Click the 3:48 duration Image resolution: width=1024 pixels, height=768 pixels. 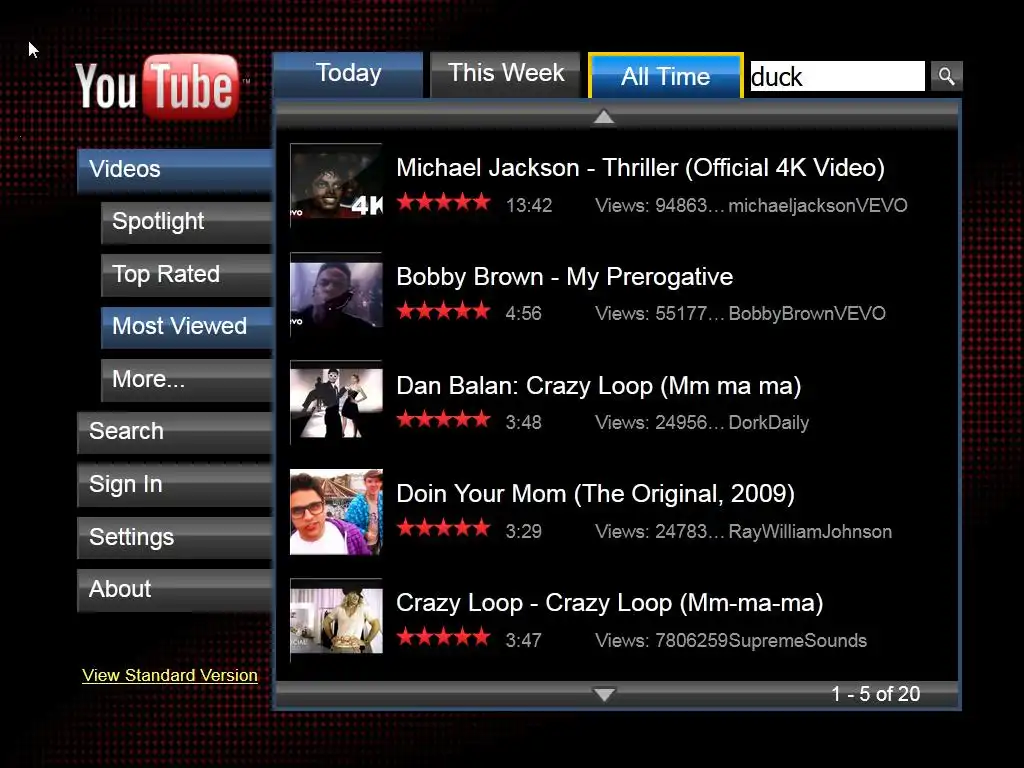(524, 423)
